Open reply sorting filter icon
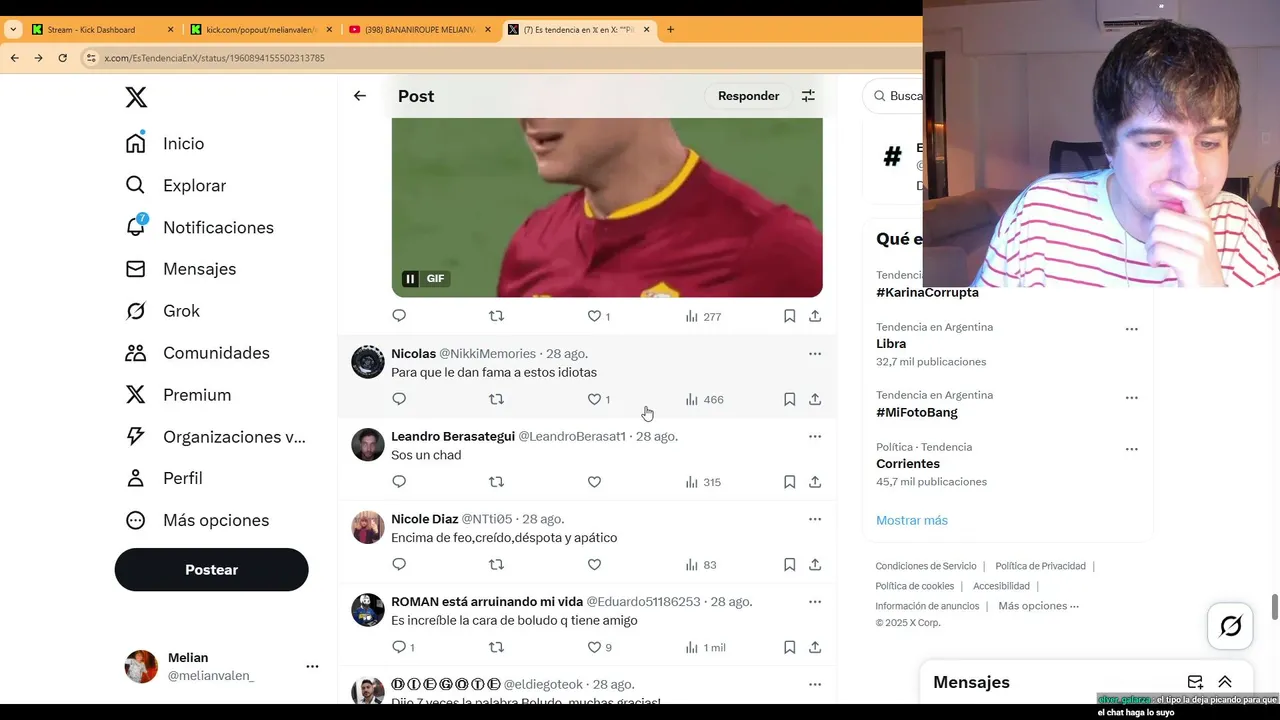1280x720 pixels. [808, 96]
